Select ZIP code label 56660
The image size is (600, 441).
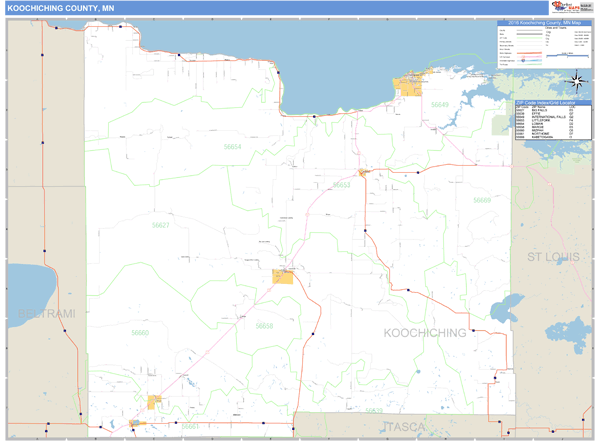pyautogui.click(x=139, y=332)
